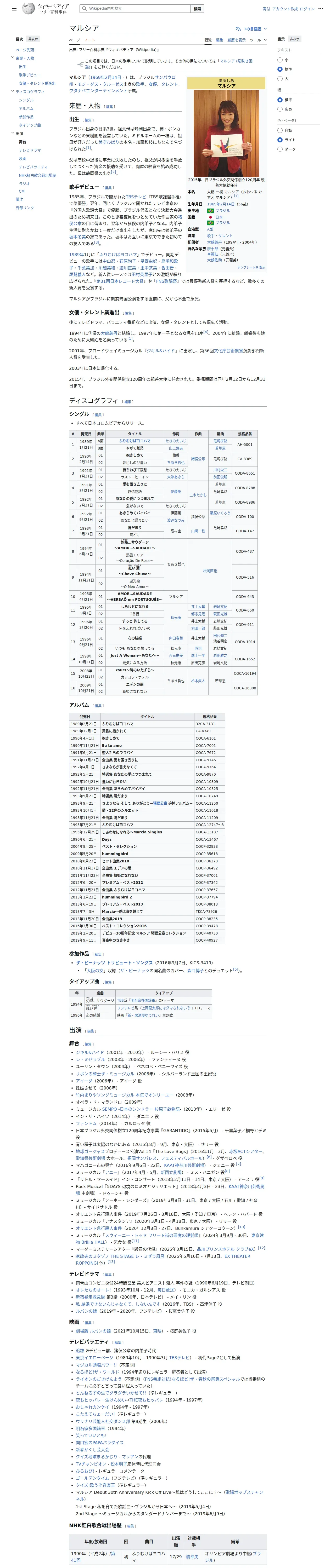Click the ログイン link
This screenshot has height=1568, width=336.
307,9
